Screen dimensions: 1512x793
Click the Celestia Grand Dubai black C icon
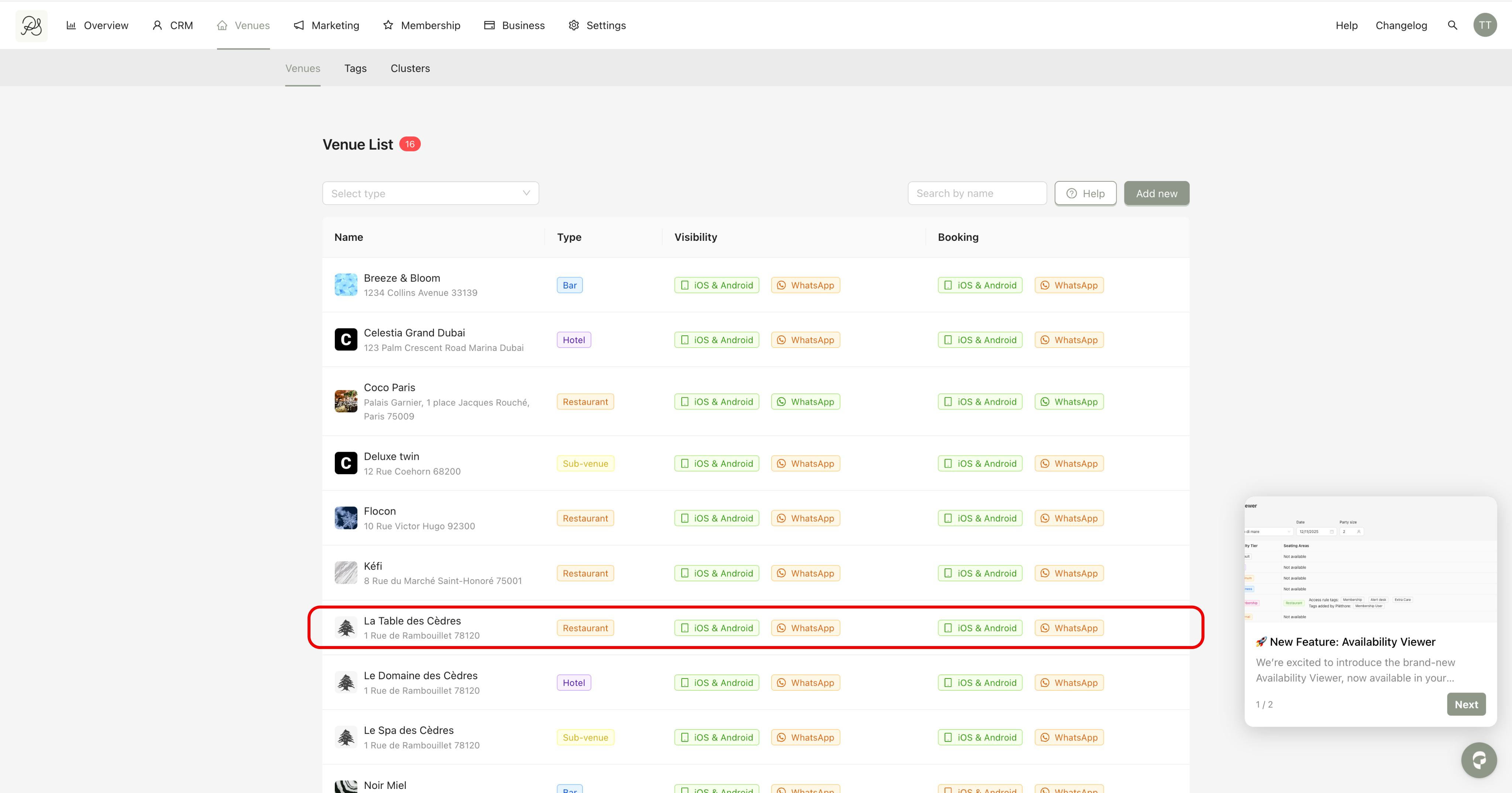(x=346, y=339)
